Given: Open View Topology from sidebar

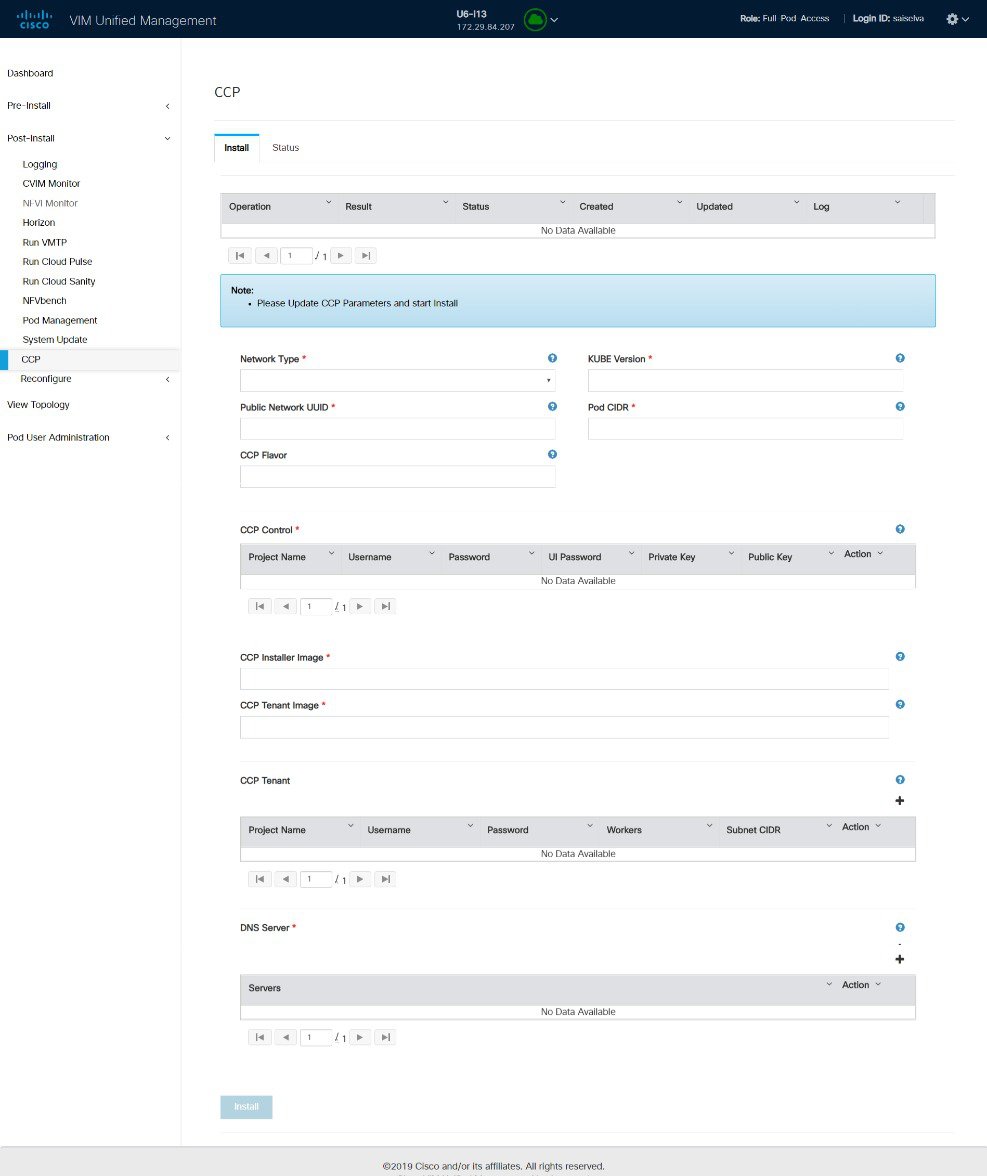Looking at the screenshot, I should tap(38, 405).
